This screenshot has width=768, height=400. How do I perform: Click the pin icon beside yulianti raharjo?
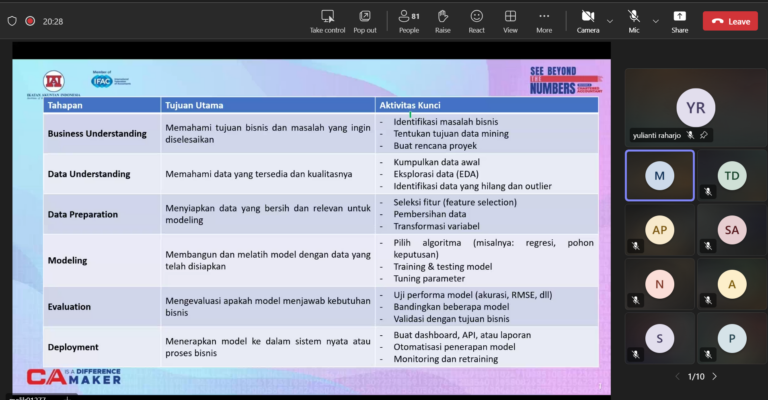(x=703, y=134)
